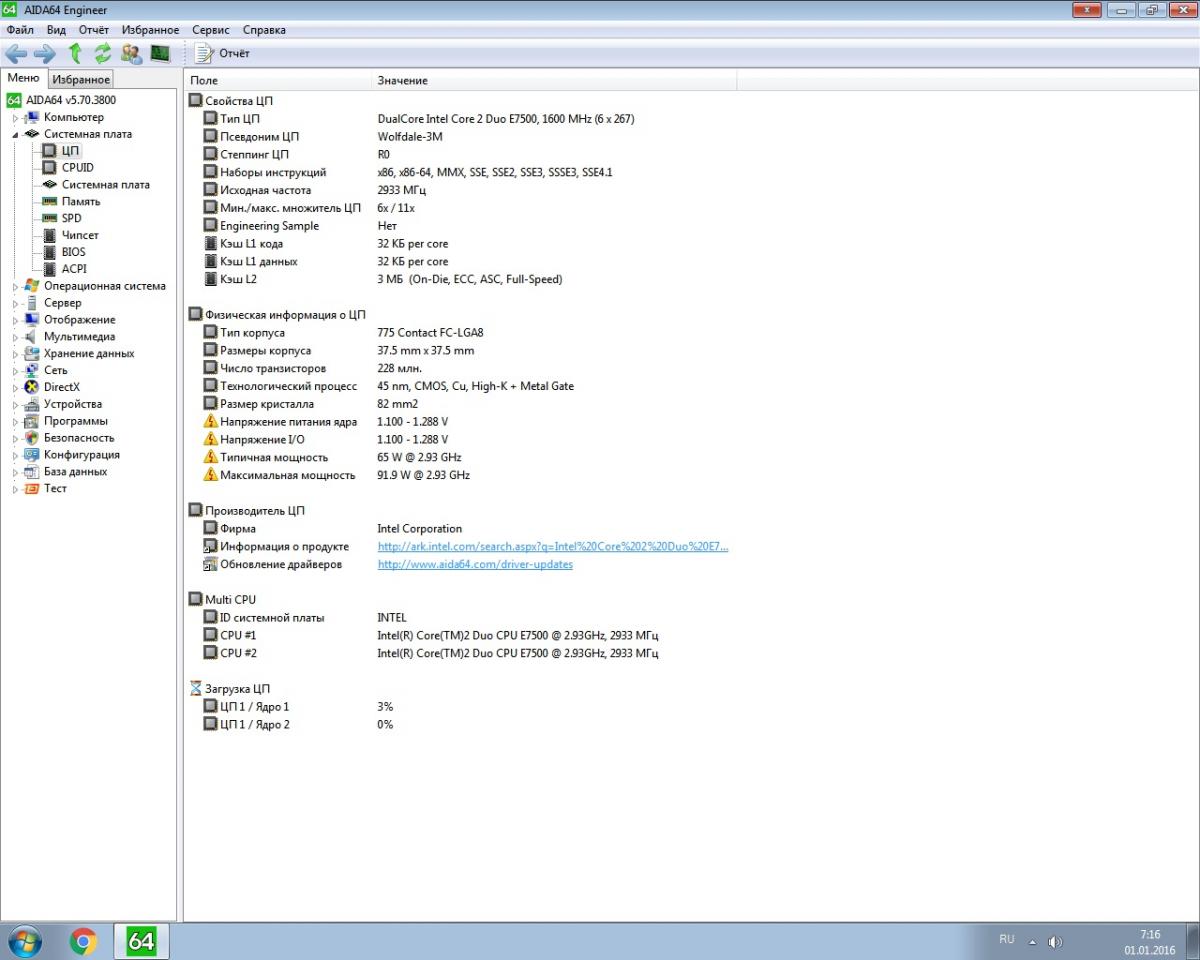The image size is (1200, 960).
Task: Select the Конфигурация tree item
Action: [x=81, y=455]
